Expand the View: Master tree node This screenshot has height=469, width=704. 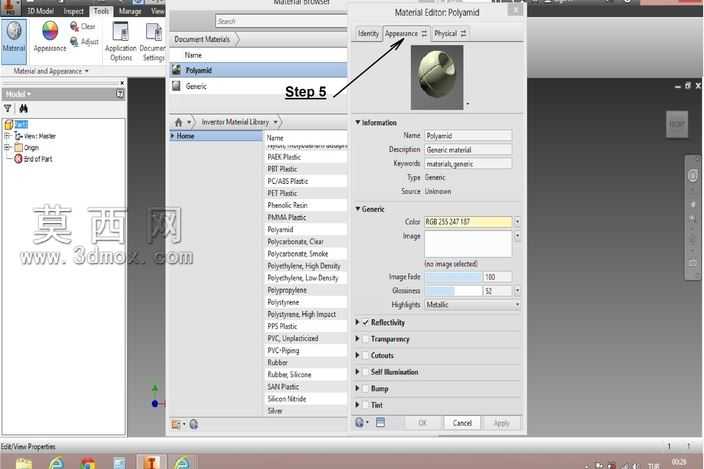pyautogui.click(x=7, y=136)
